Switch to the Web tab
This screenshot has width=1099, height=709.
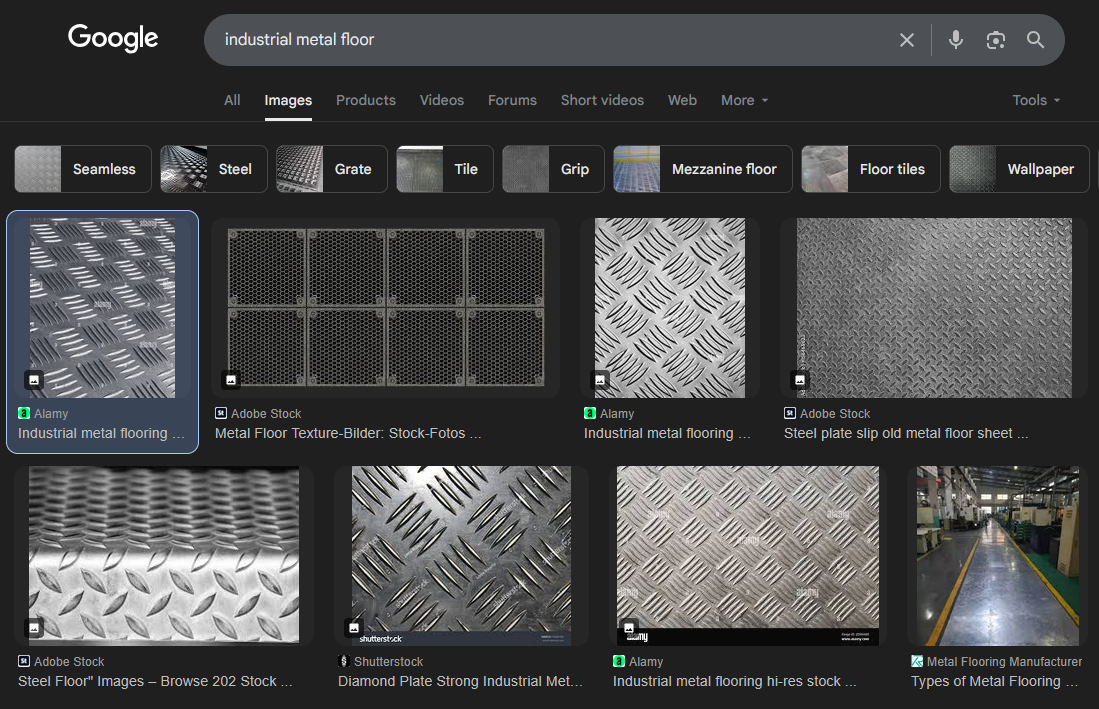682,100
